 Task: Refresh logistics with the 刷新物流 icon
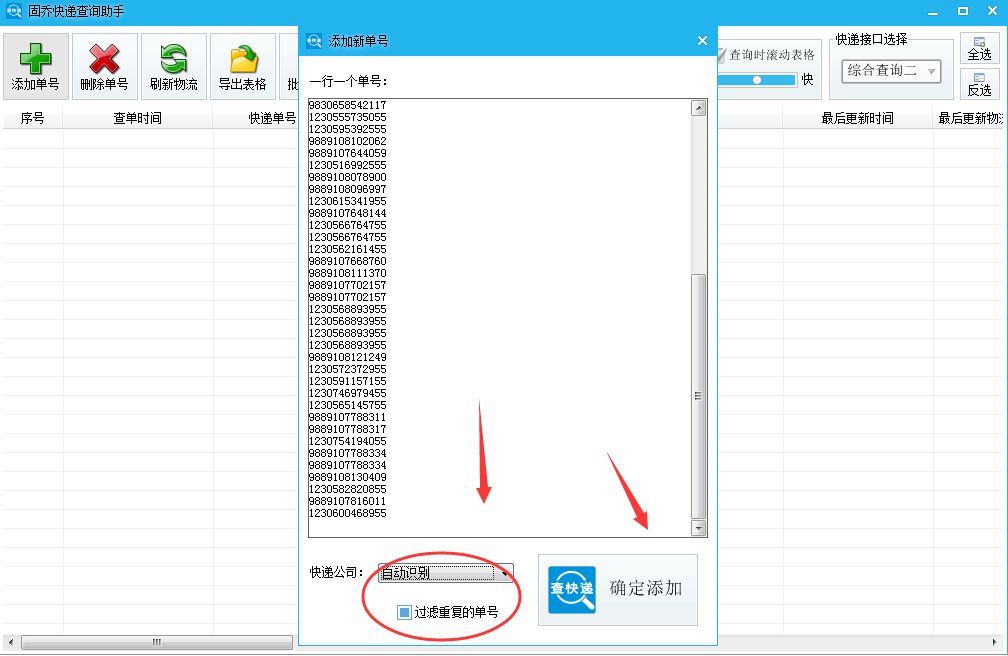[172, 58]
